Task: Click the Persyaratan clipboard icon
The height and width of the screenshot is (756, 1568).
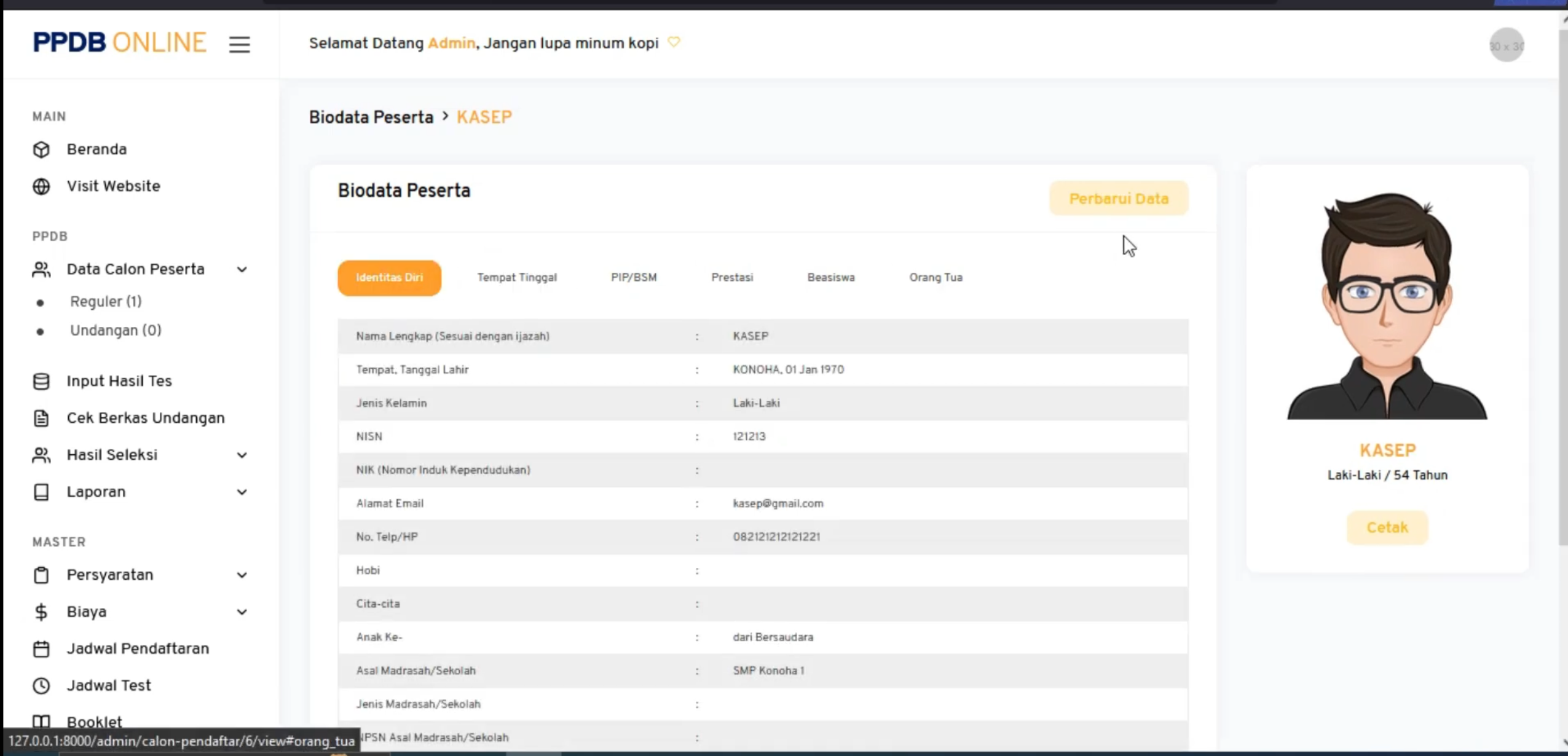Action: [41, 575]
